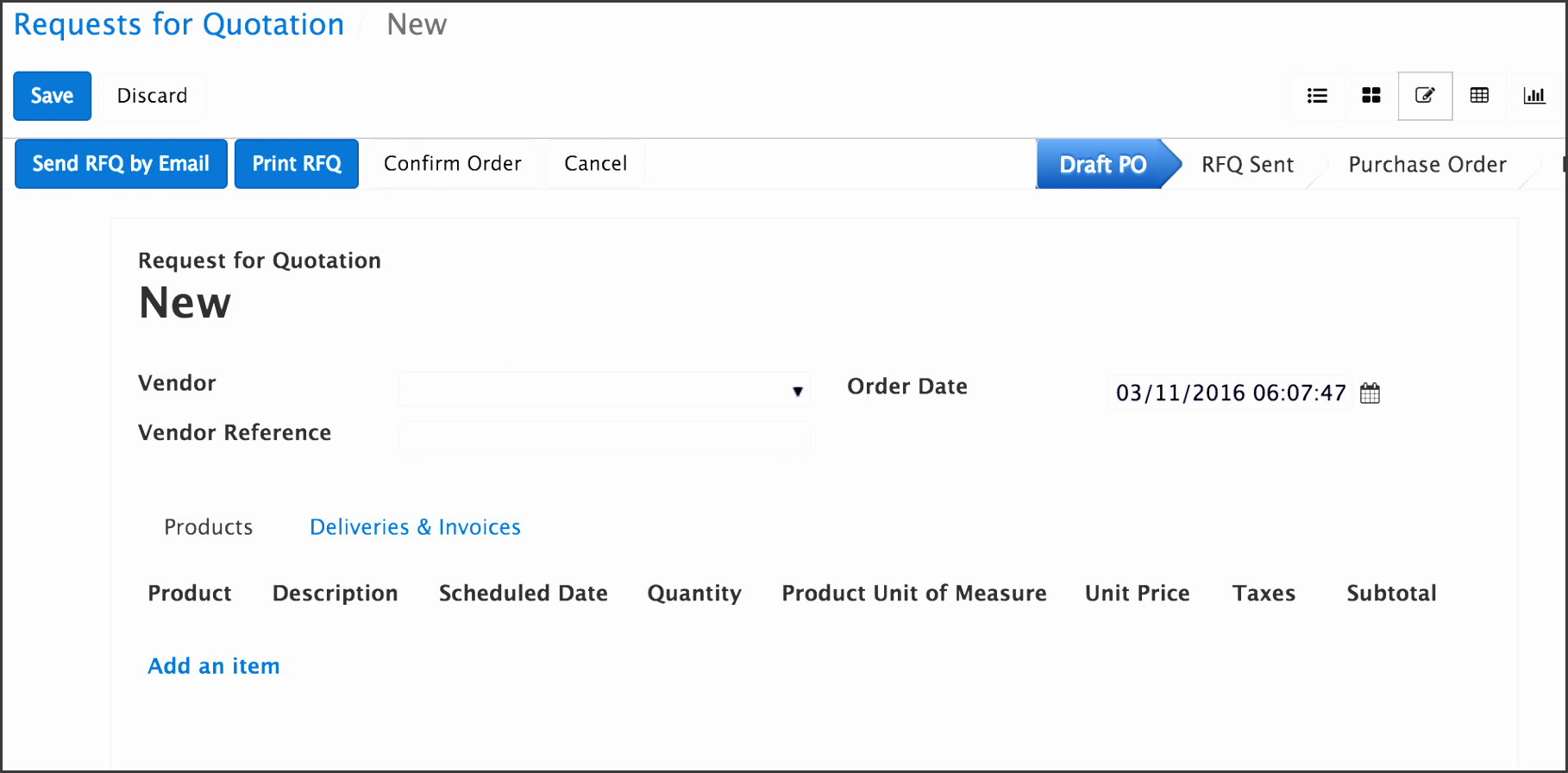Advance status to RFQ Sent
The width and height of the screenshot is (1568, 773).
[1247, 164]
